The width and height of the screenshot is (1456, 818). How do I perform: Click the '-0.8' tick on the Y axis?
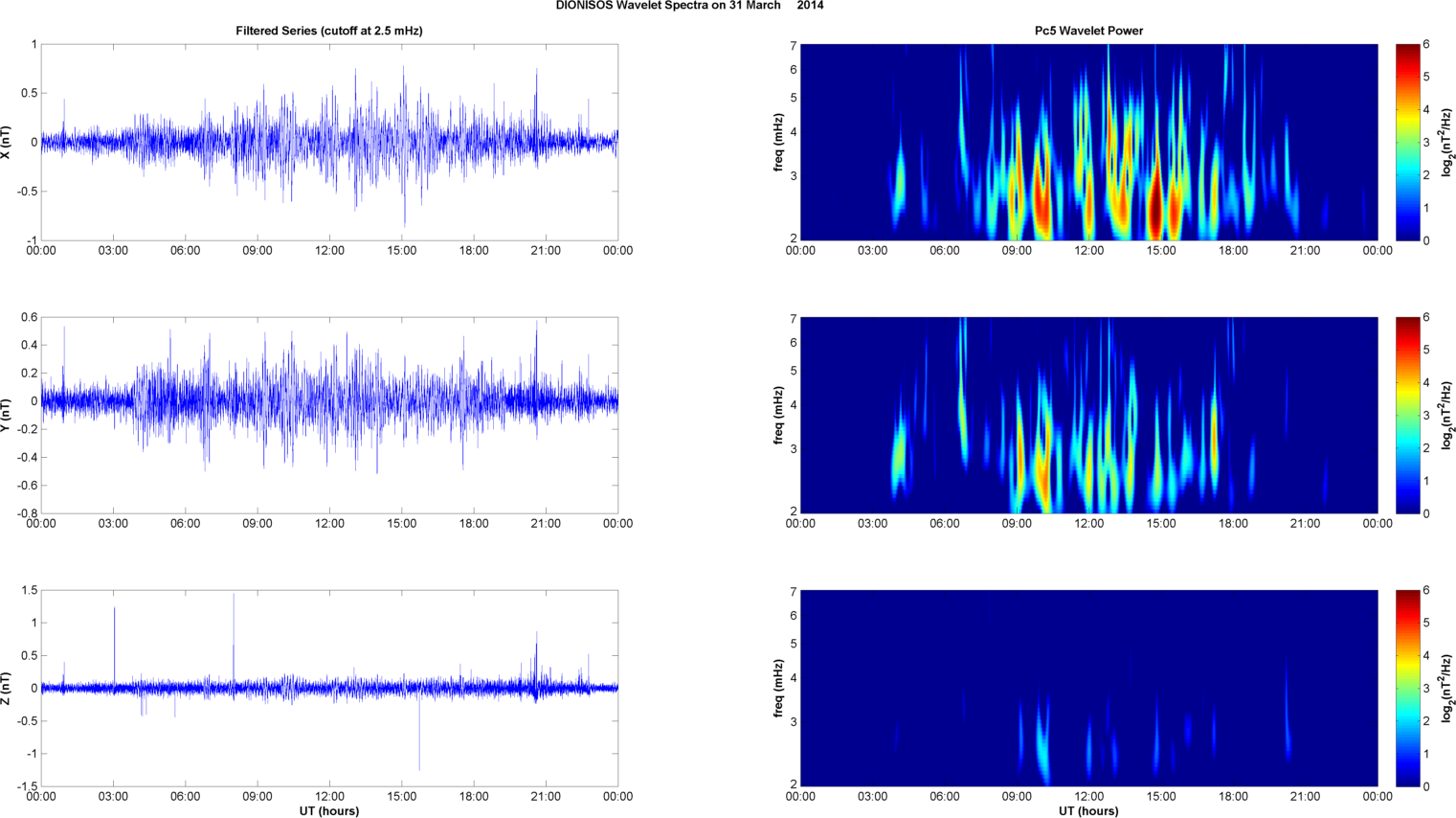pyautogui.click(x=28, y=513)
